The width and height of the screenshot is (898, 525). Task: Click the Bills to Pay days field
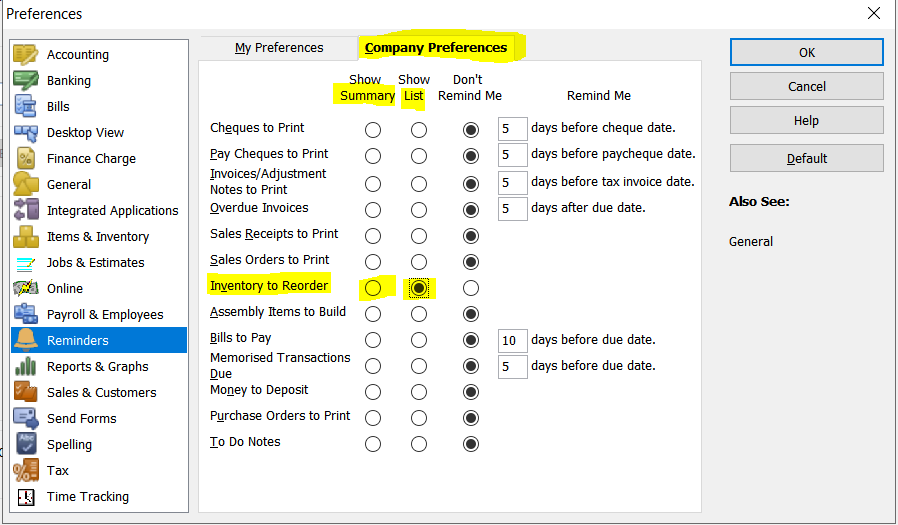coord(512,341)
